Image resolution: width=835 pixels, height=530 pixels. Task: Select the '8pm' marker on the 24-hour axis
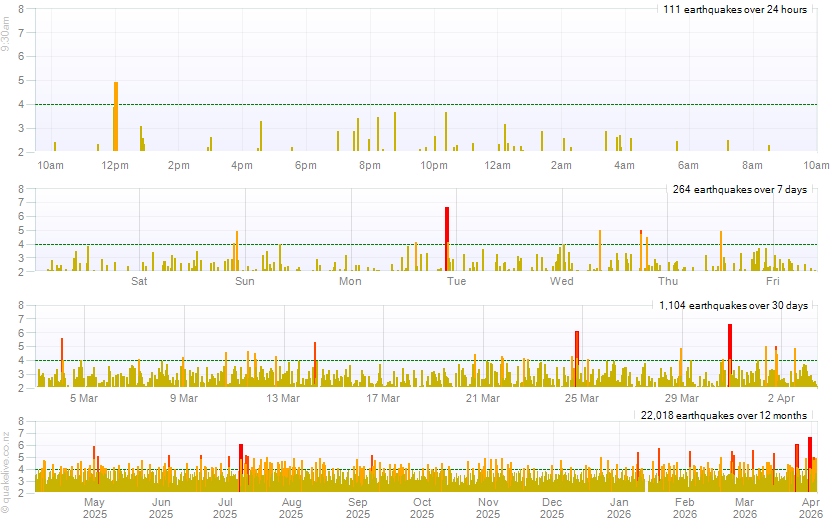click(x=370, y=165)
